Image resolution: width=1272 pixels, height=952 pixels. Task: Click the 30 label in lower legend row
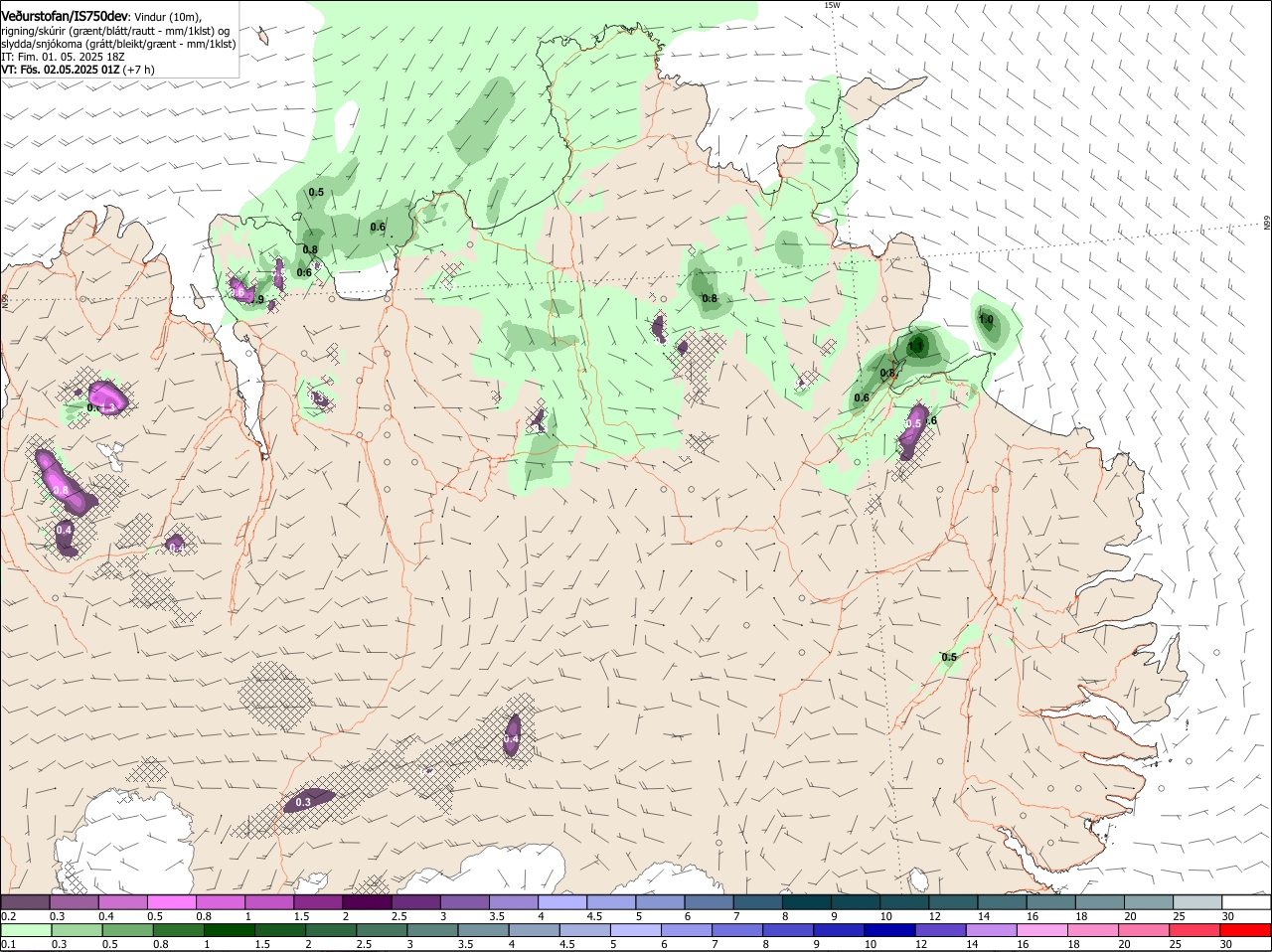pyautogui.click(x=1225, y=945)
